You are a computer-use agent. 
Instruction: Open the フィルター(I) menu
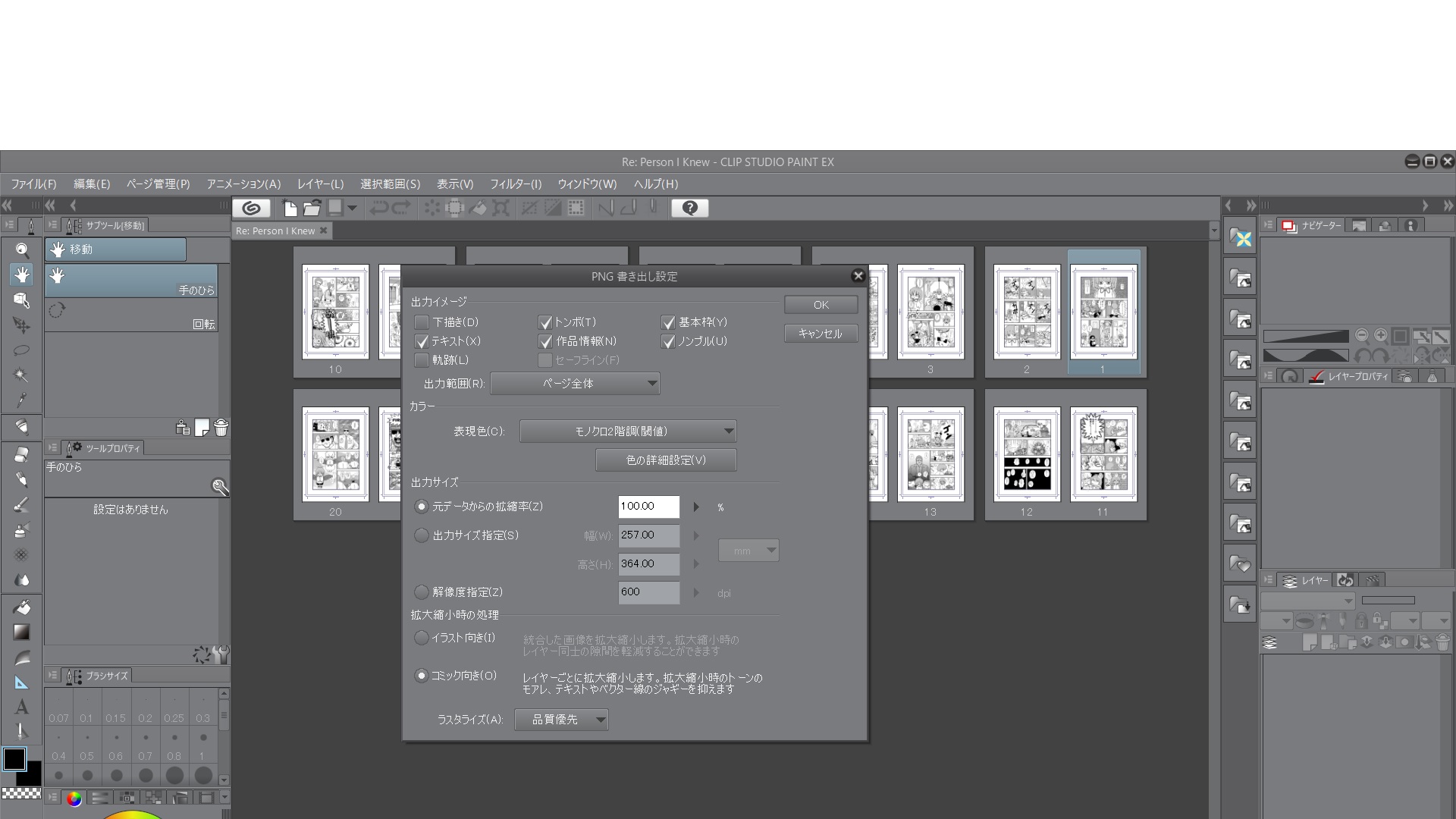click(516, 184)
